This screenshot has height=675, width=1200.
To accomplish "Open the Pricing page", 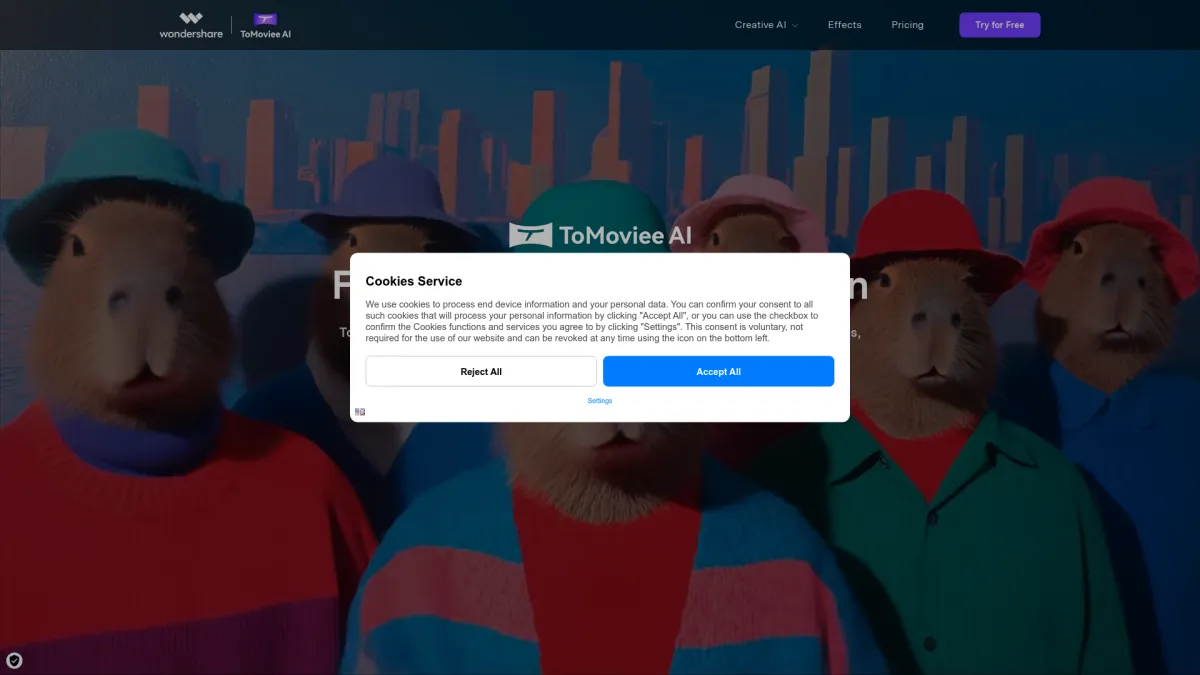I will [907, 25].
